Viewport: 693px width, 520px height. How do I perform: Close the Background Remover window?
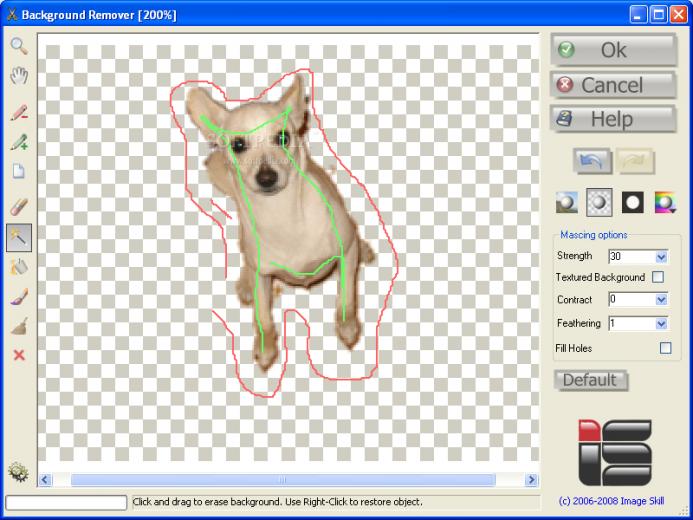coord(678,15)
